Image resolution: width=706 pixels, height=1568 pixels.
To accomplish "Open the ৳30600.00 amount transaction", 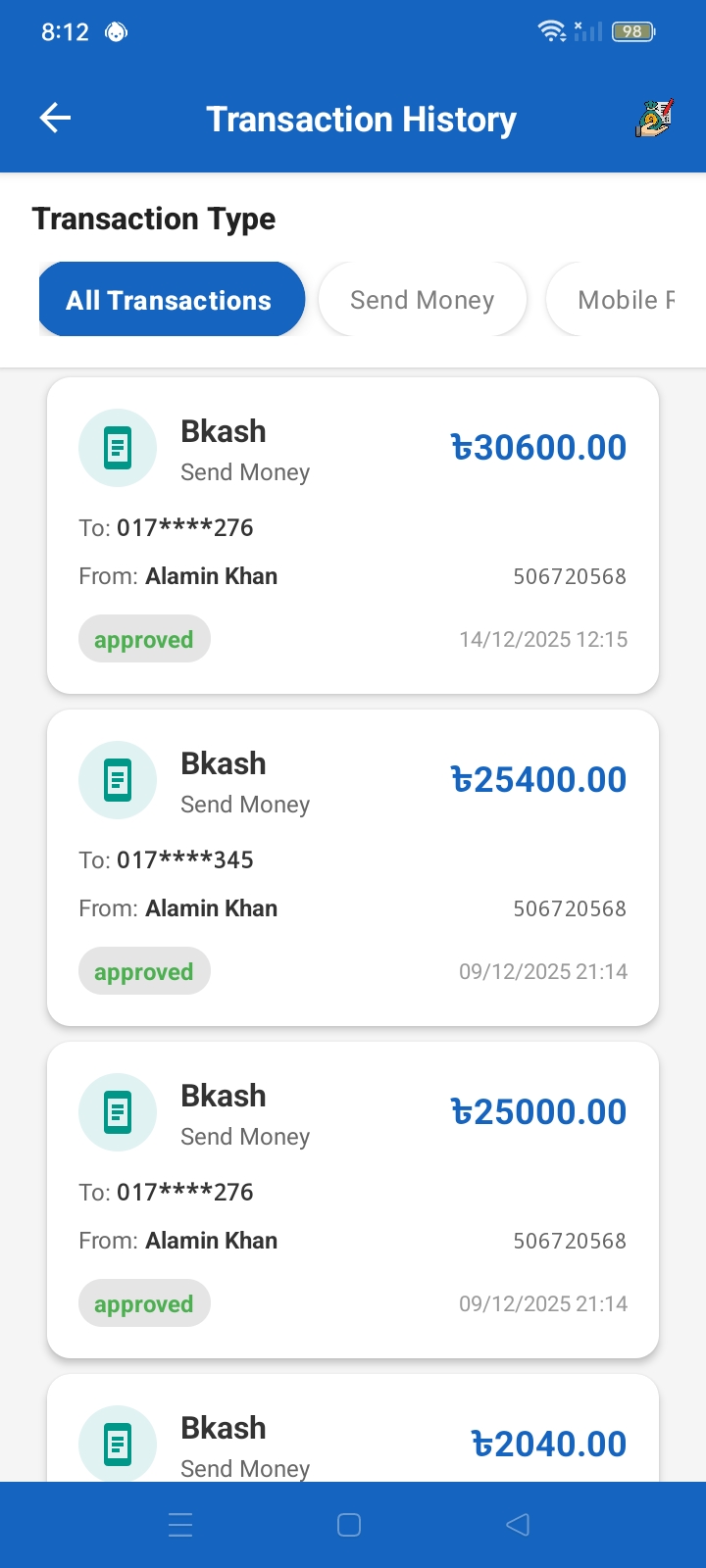I will [x=538, y=448].
